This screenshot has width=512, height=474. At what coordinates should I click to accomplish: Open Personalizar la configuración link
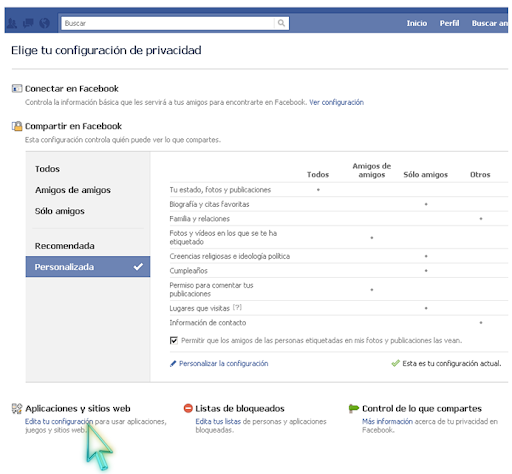[224, 364]
